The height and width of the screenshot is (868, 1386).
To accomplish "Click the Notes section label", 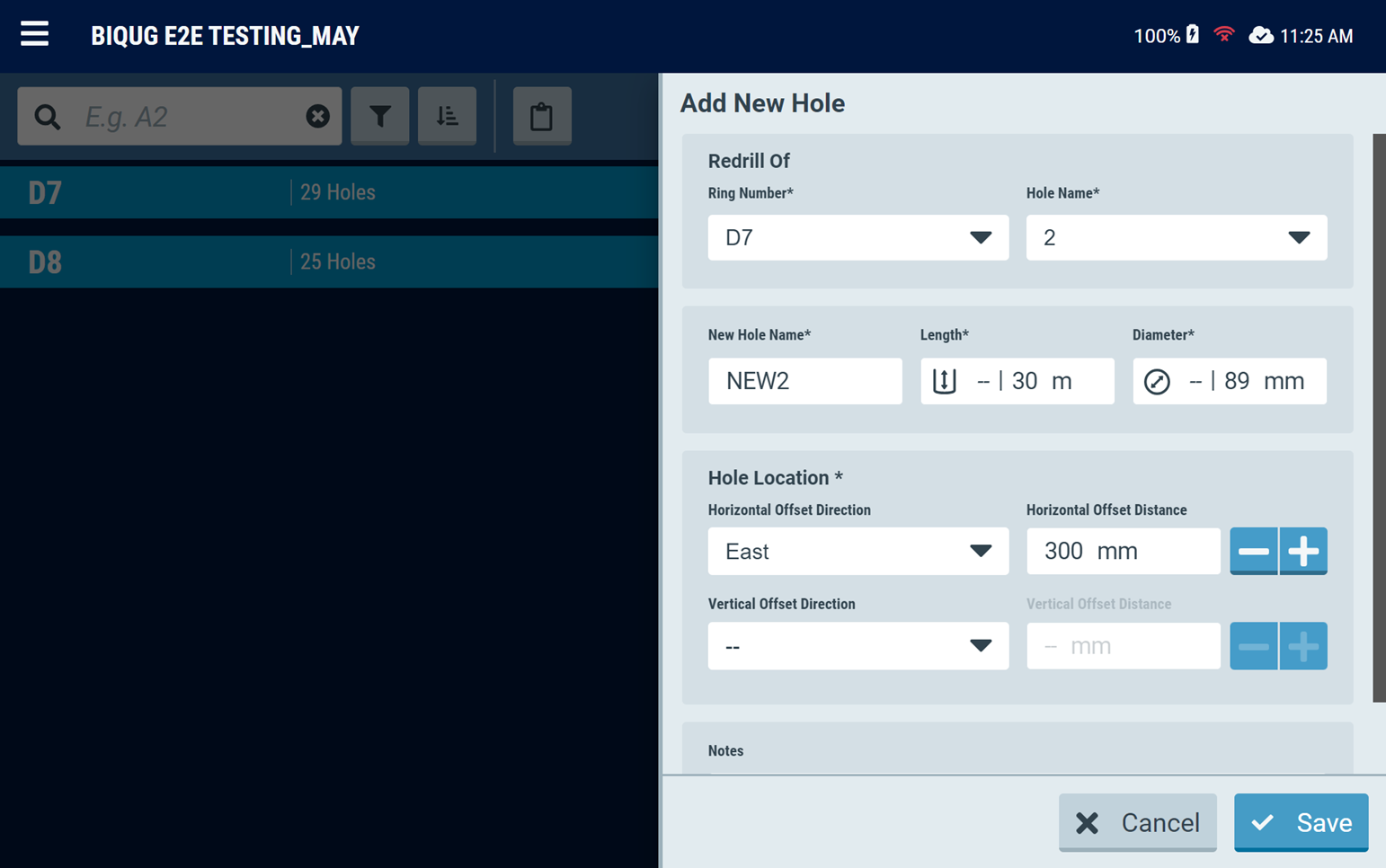I will point(725,750).
